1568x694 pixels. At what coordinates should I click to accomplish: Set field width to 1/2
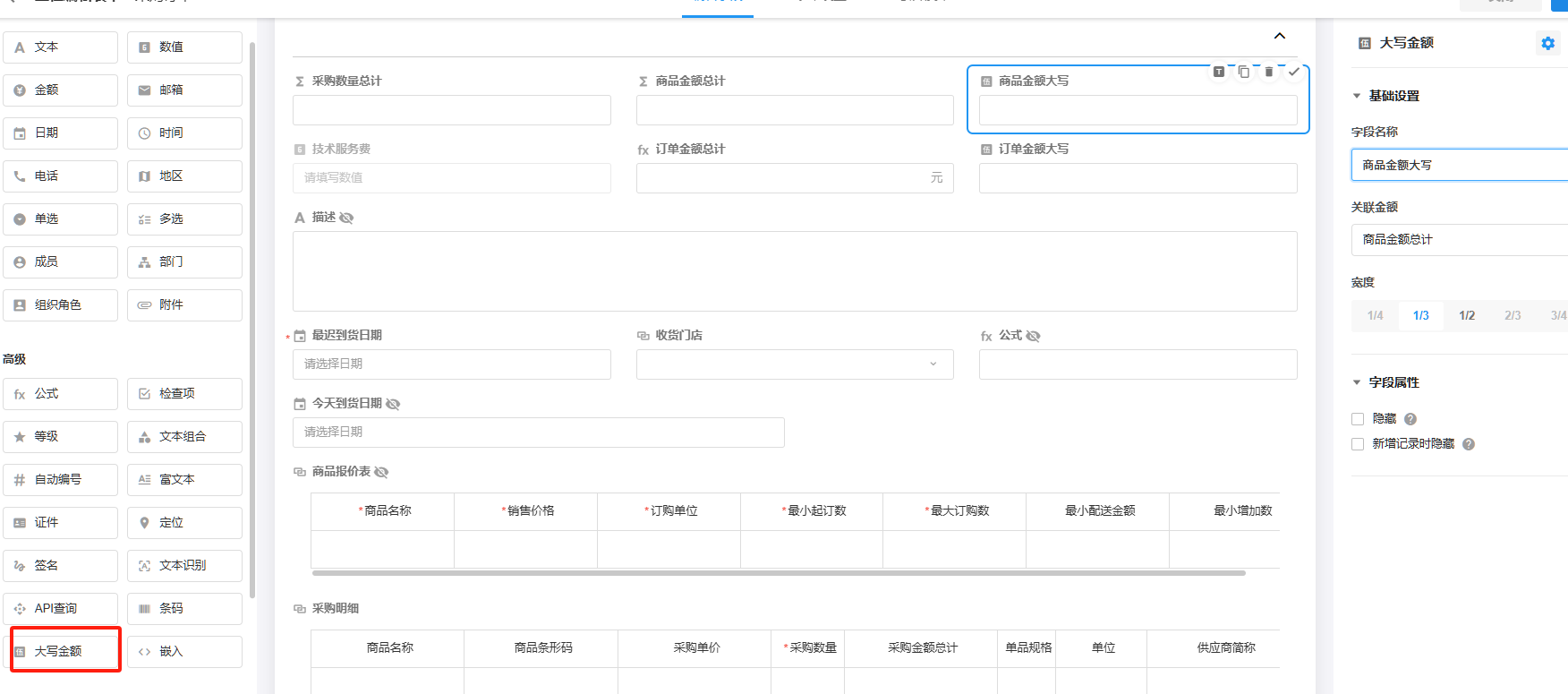pos(1466,315)
